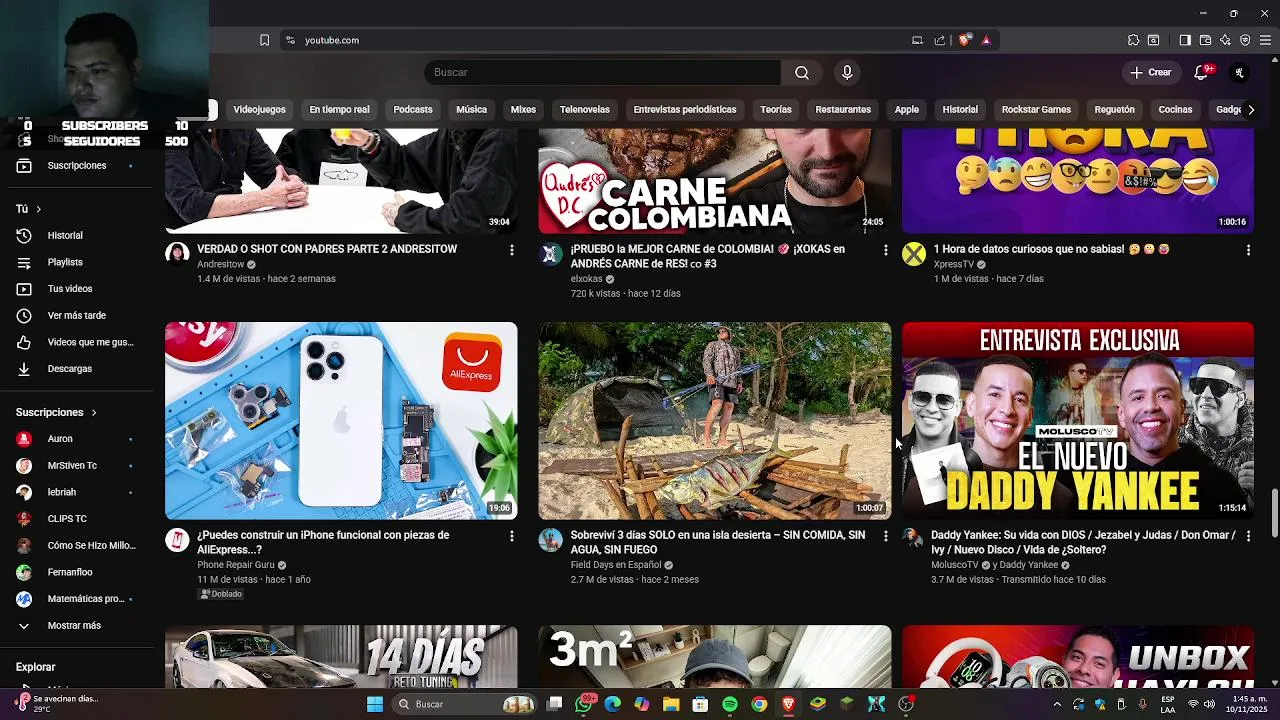This screenshot has width=1280, height=720.
Task: Open browser extensions puzzle icon
Action: tap(1133, 40)
